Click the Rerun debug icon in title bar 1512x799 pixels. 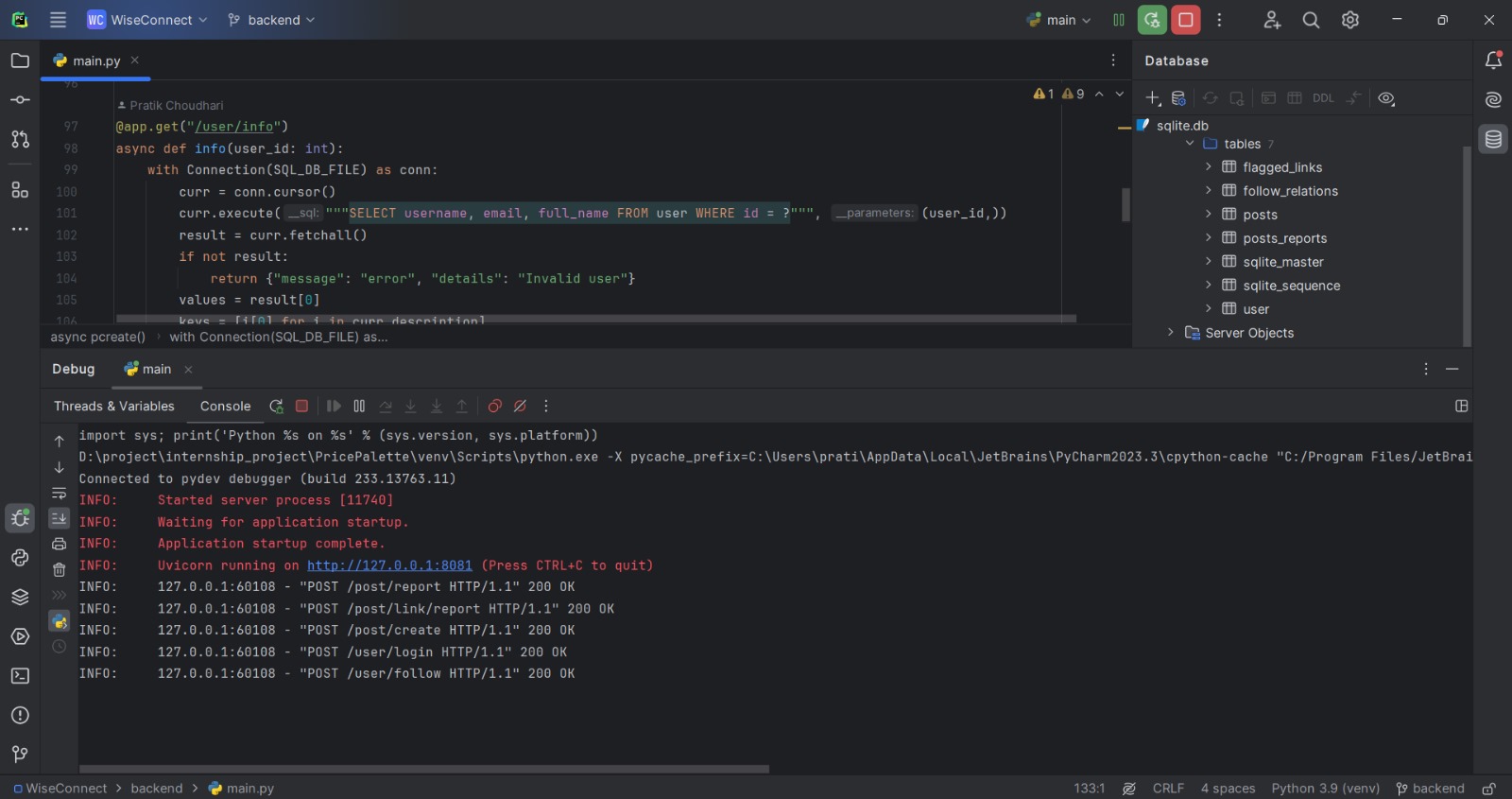coord(1152,20)
